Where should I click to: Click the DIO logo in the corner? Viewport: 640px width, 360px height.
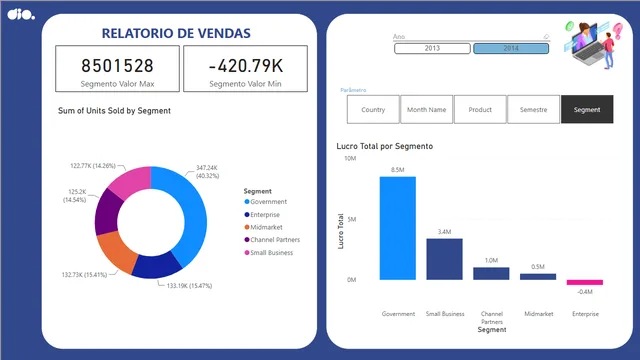click(21, 15)
